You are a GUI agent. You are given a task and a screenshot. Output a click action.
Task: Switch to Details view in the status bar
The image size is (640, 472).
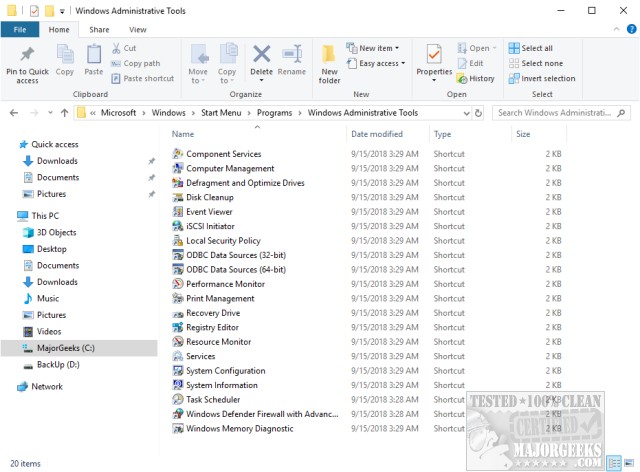click(613, 463)
